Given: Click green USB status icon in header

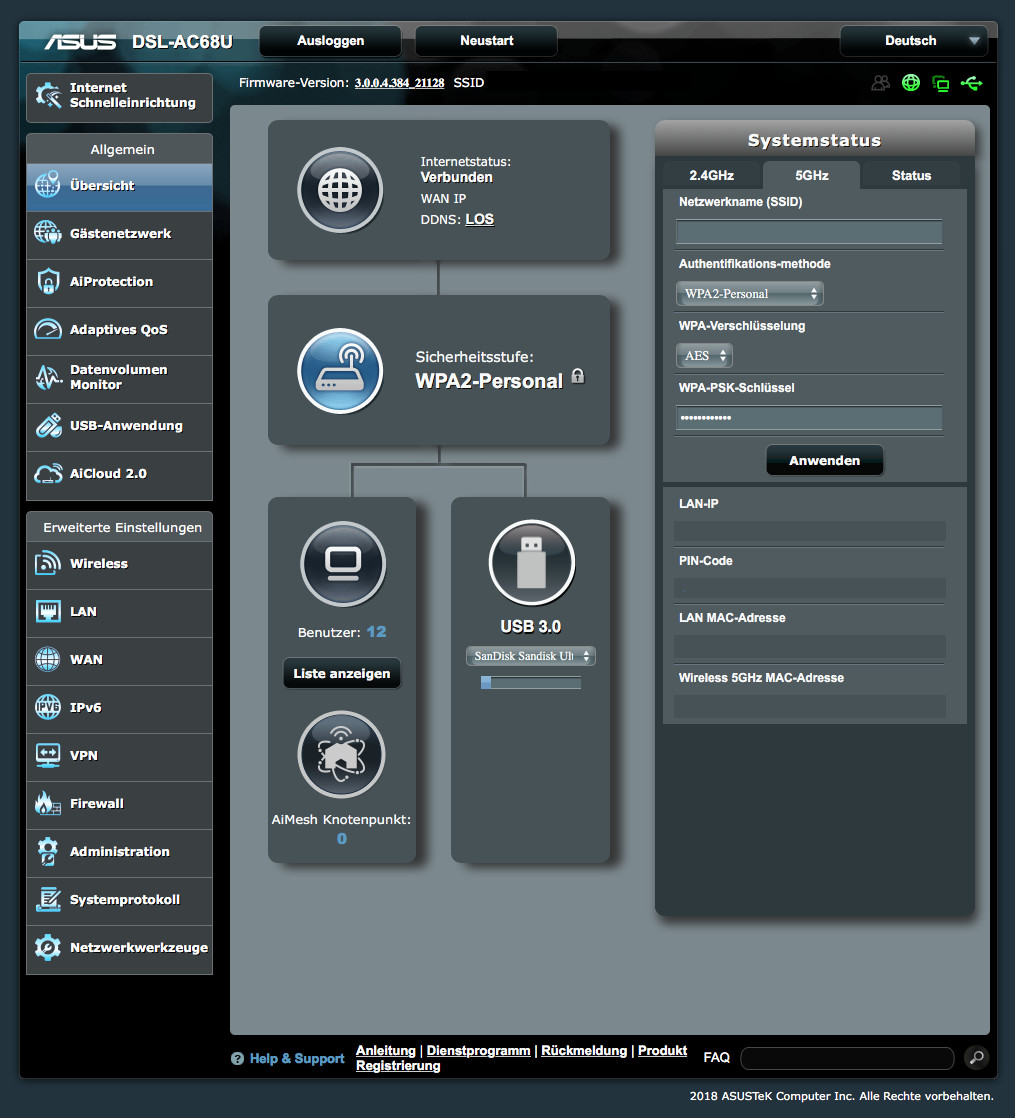Looking at the screenshot, I should pos(970,83).
